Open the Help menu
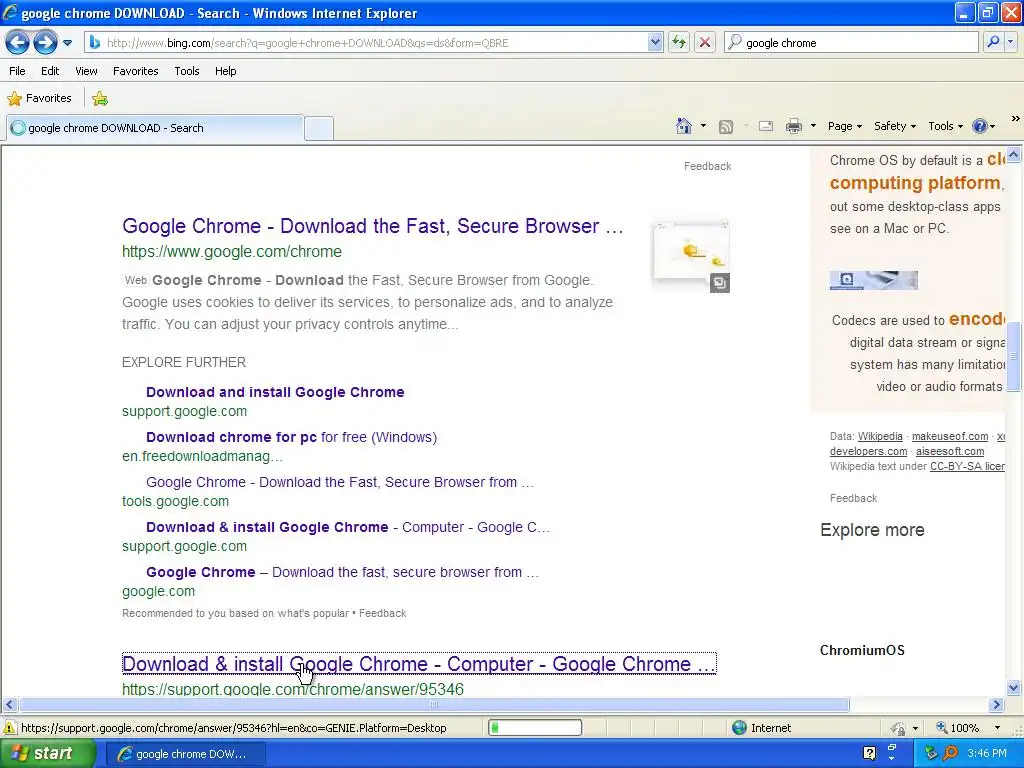This screenshot has height=768, width=1024. pyautogui.click(x=226, y=71)
